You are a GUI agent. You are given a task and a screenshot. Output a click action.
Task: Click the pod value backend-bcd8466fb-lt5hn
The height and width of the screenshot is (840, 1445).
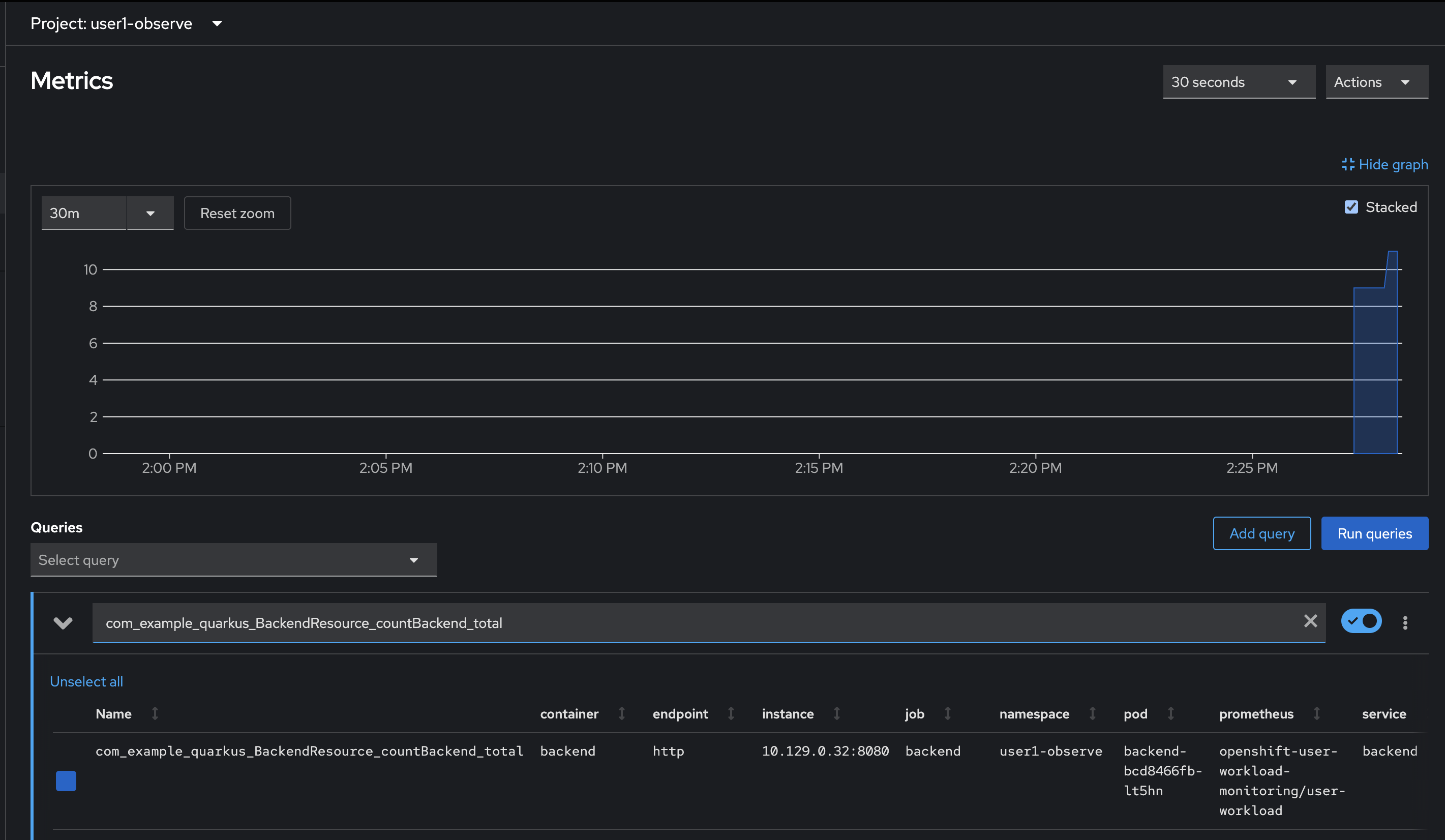pos(1162,771)
